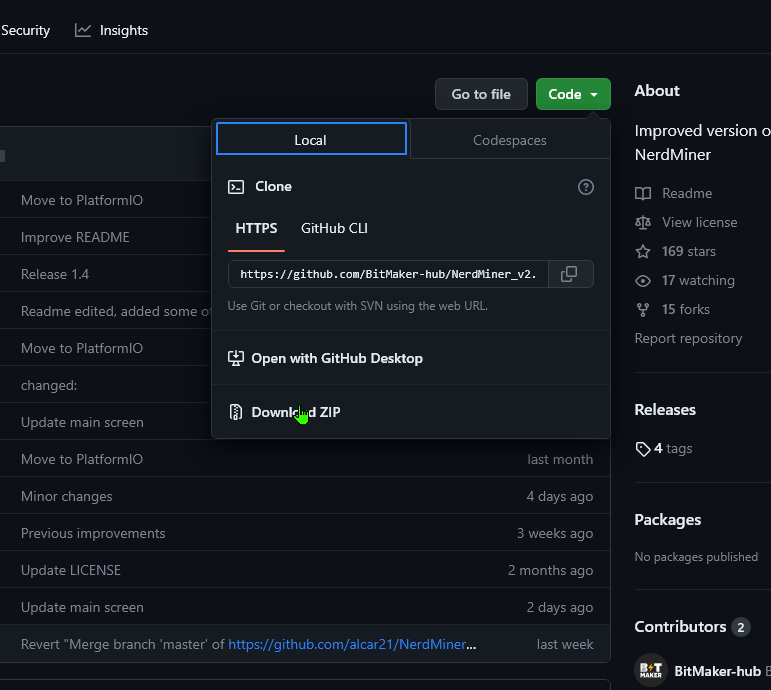Viewport: 771px width, 690px height.
Task: Click the 3 weeks ago timestamp
Action: point(555,533)
